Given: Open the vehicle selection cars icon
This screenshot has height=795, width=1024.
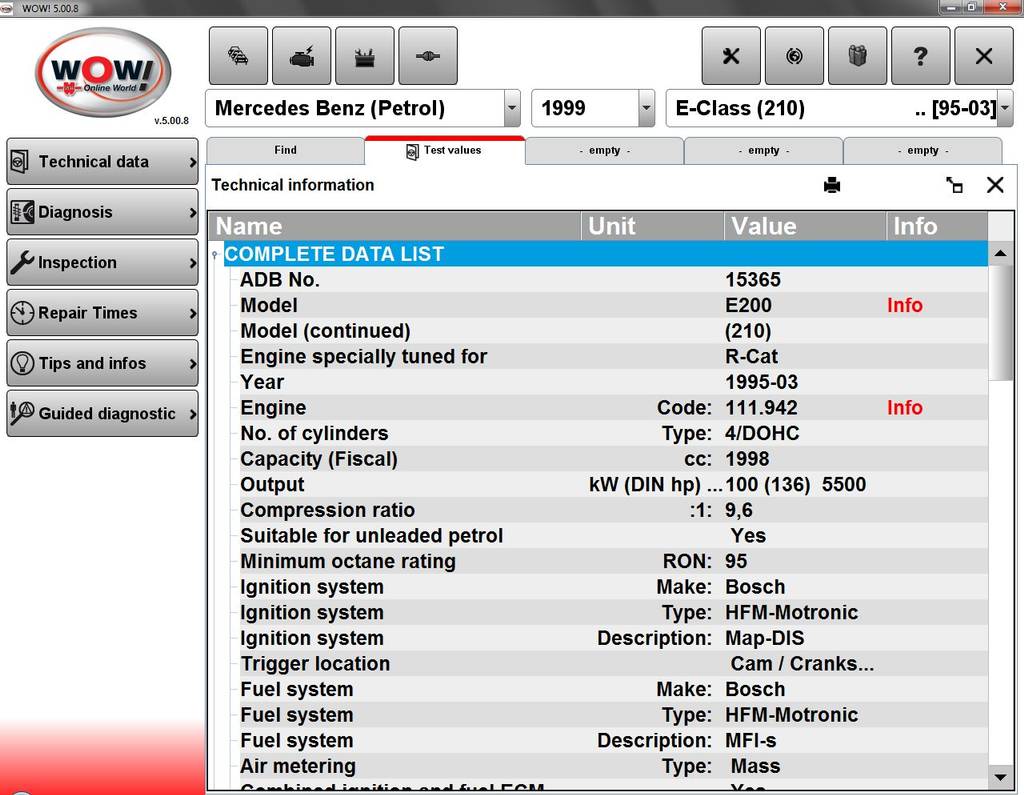Looking at the screenshot, I should (x=238, y=56).
